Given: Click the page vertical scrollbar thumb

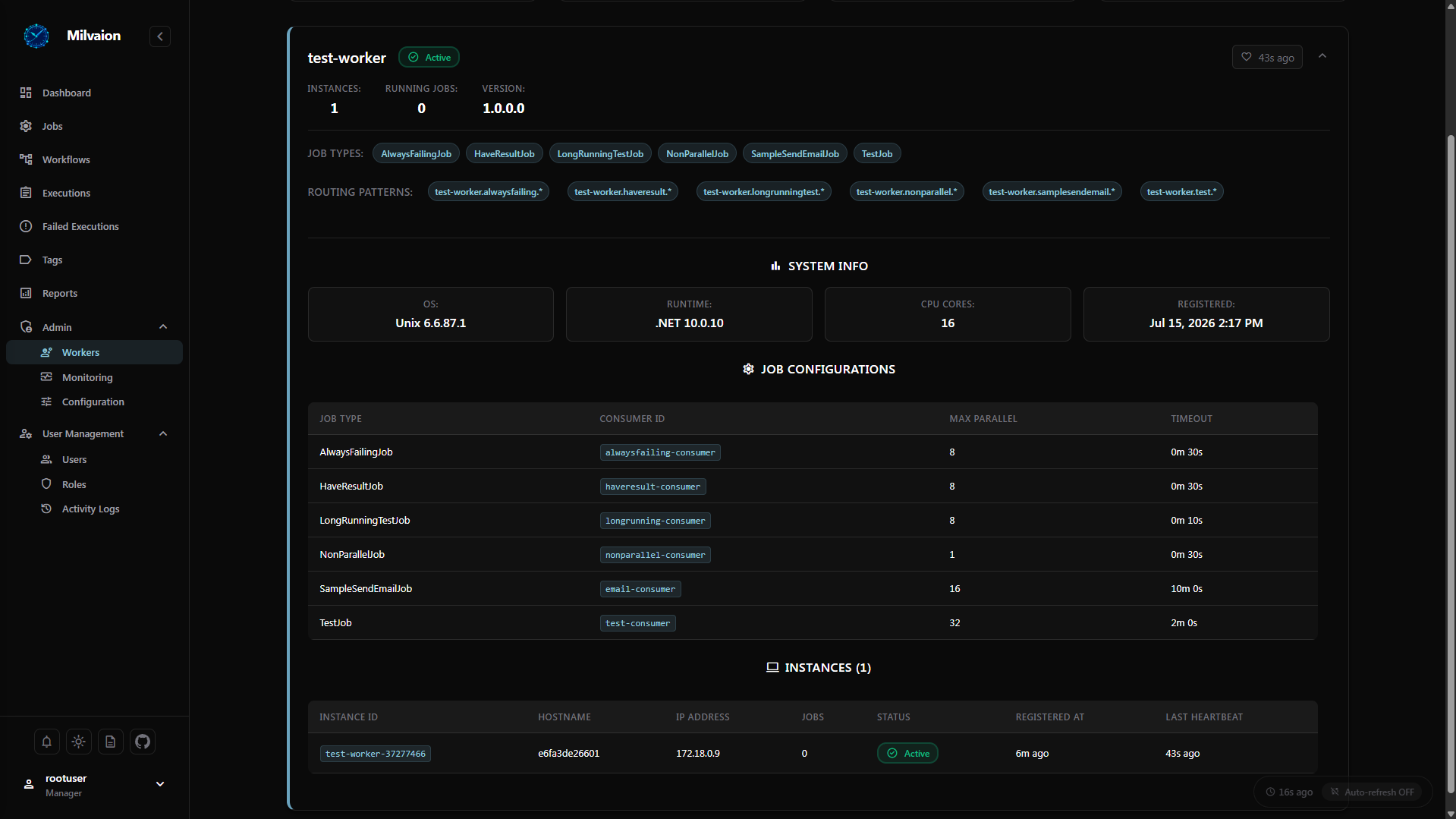Looking at the screenshot, I should pyautogui.click(x=1450, y=463).
